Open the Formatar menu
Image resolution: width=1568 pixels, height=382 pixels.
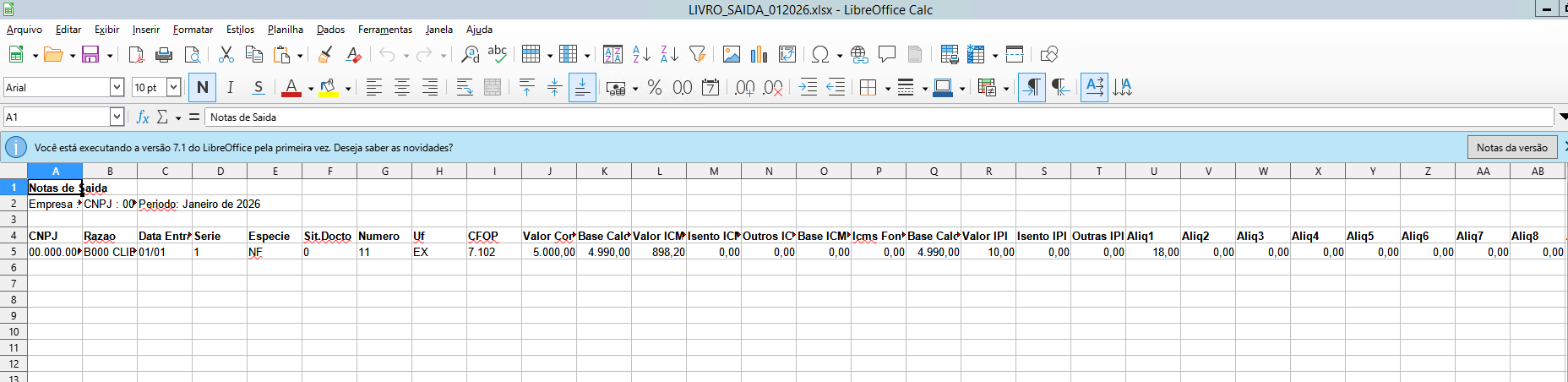click(193, 30)
